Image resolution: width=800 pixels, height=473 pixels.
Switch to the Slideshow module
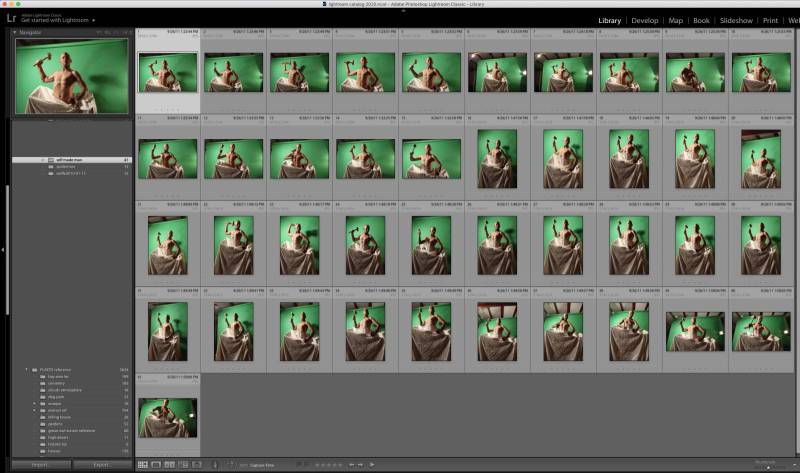pos(735,20)
